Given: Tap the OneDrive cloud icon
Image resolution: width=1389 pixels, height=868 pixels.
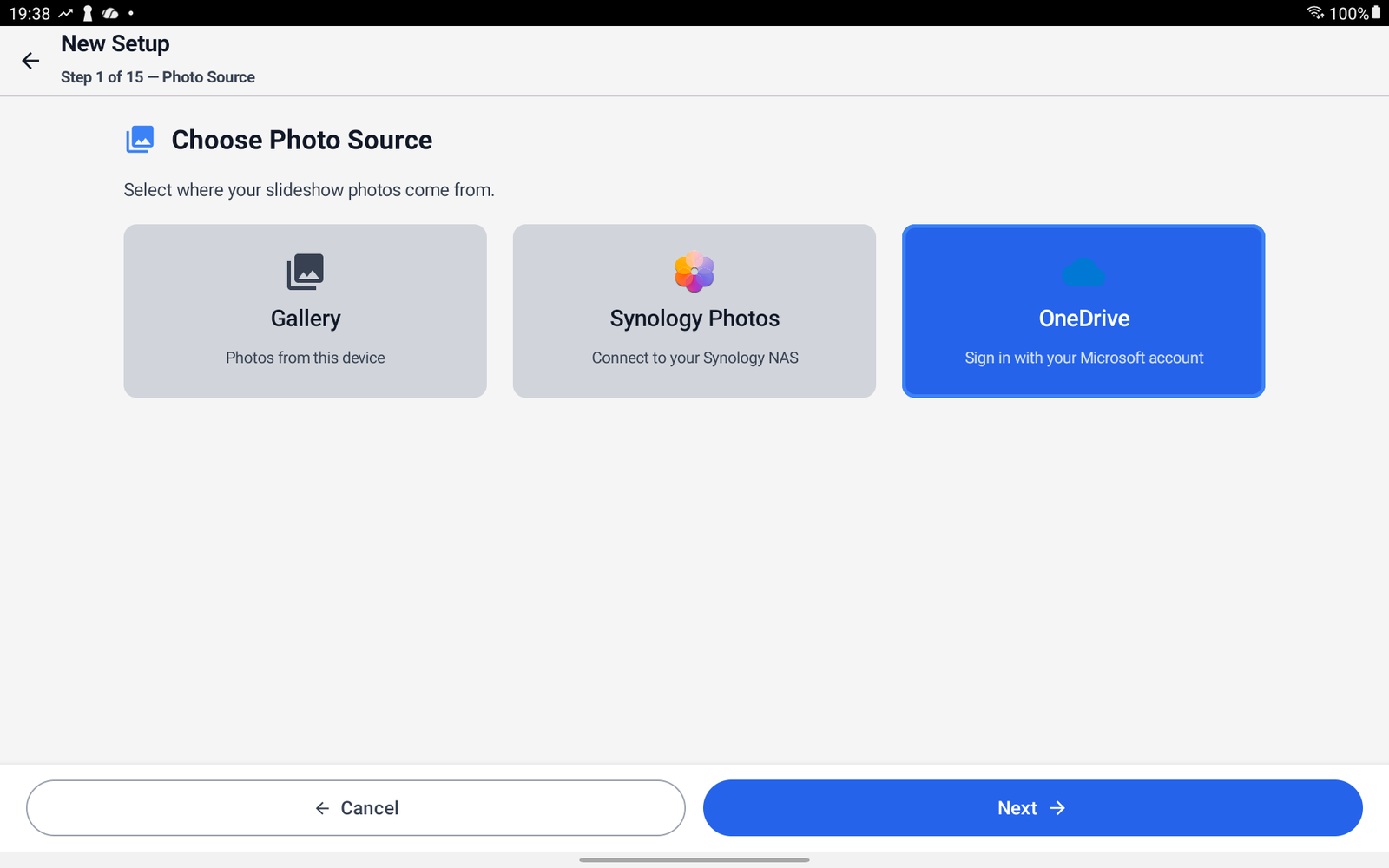Looking at the screenshot, I should click(1083, 273).
